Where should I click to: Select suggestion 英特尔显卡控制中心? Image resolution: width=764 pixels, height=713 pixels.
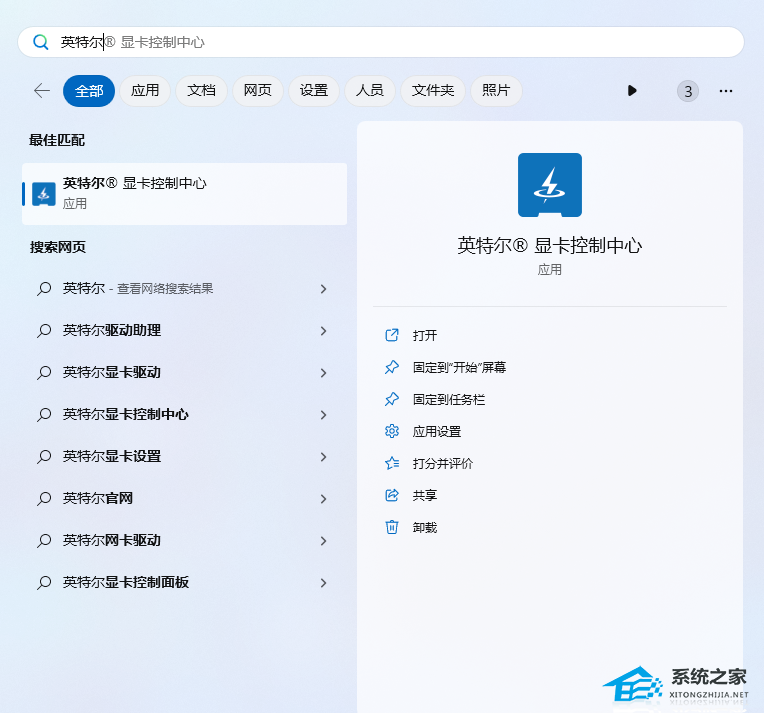point(185,414)
